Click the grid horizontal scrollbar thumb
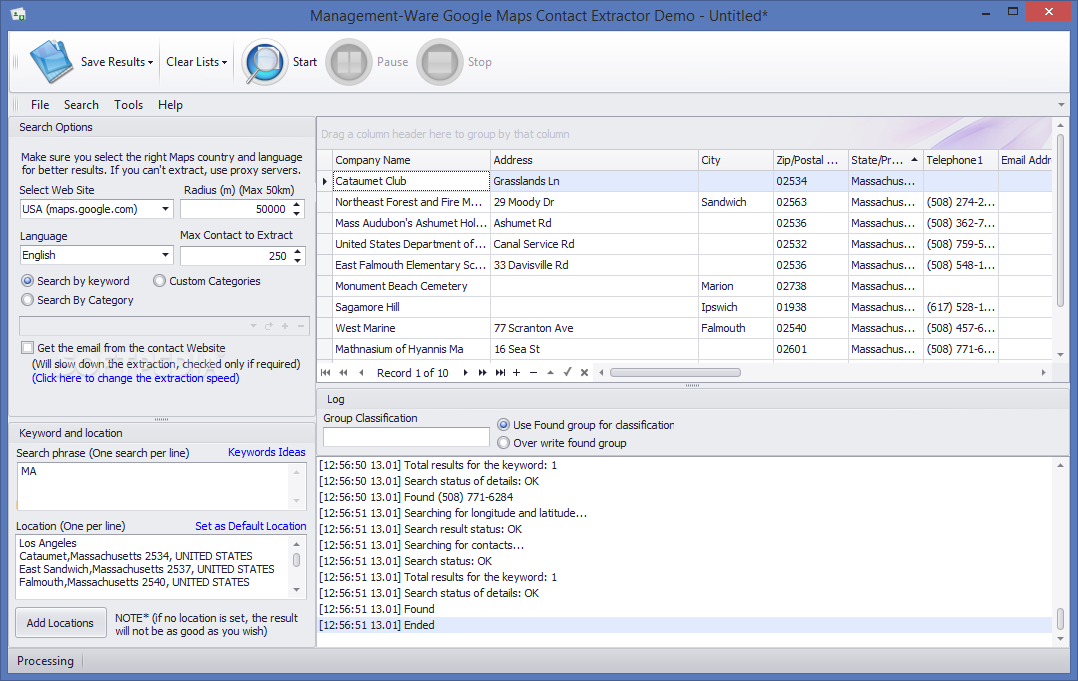 tap(675, 372)
